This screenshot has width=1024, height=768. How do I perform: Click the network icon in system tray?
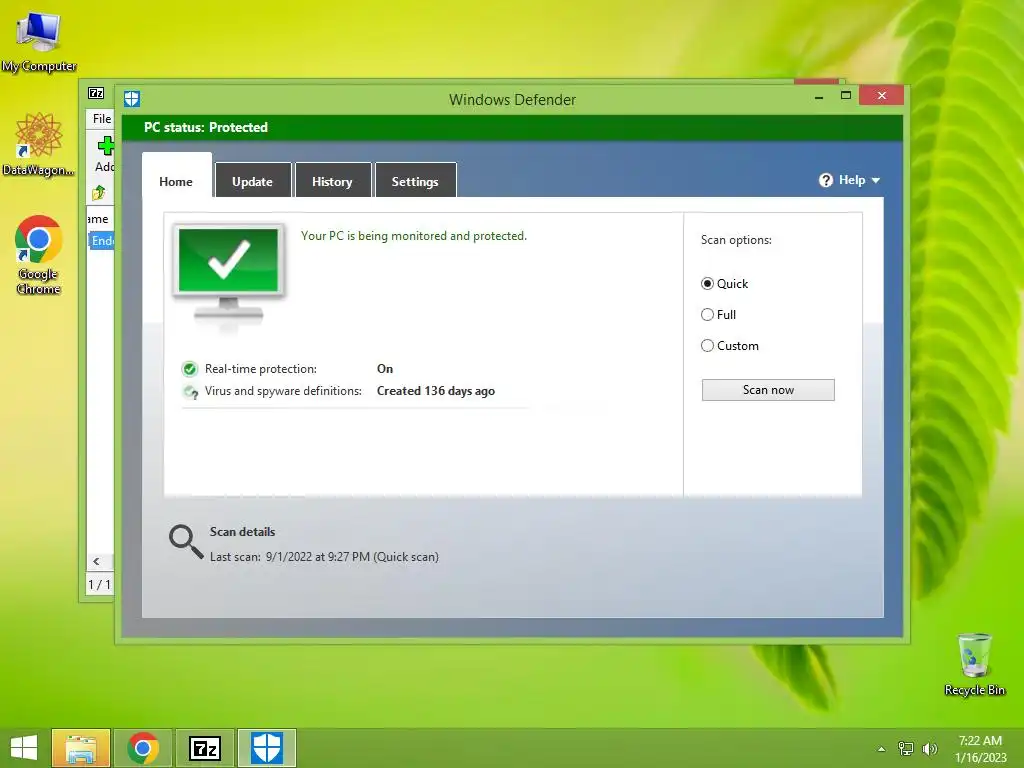pos(905,748)
